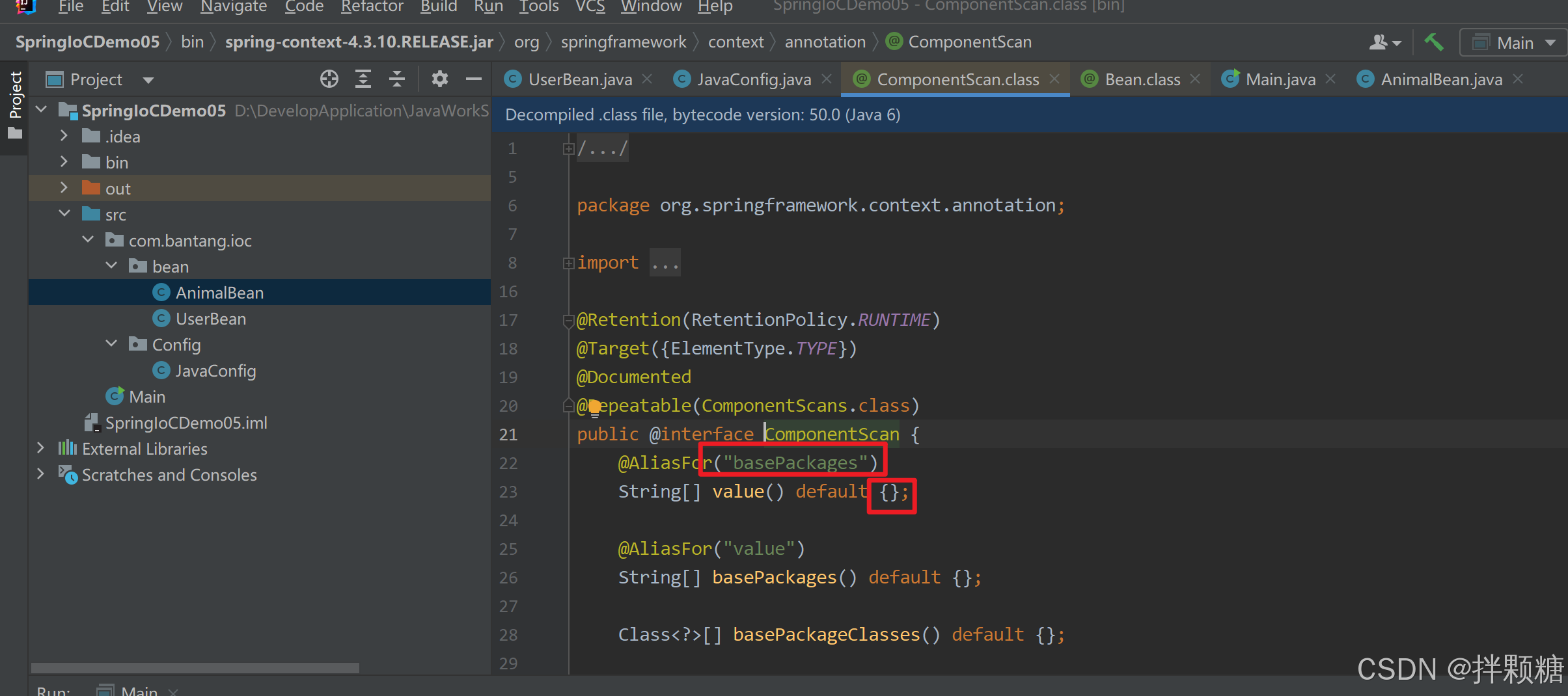Click spring-context-4.3.10.RELEASE.jar breadcrumb

359,42
